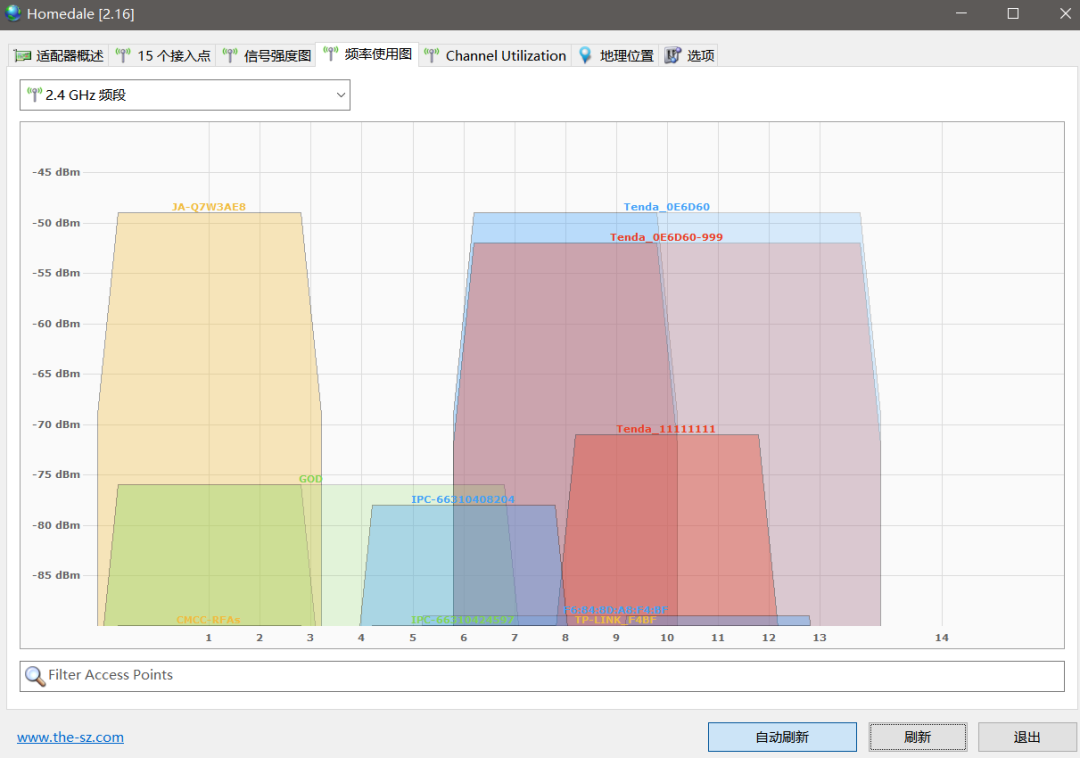Screen dimensions: 1080x758
Task: Click channel 14 on the axis
Action: coord(942,638)
